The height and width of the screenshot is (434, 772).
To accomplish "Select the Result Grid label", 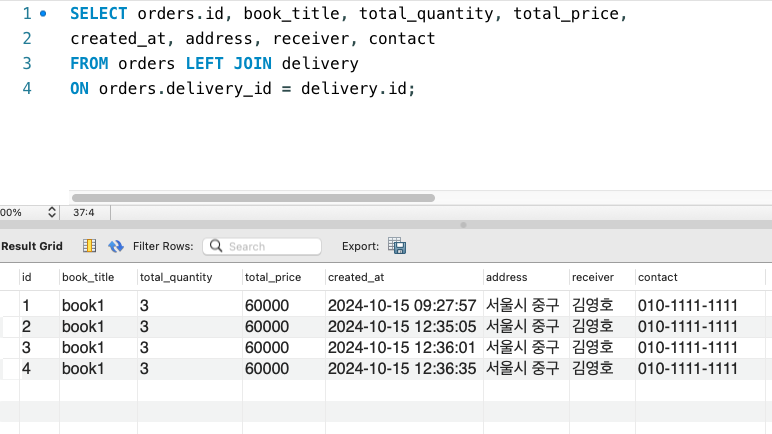I will pos(32,246).
